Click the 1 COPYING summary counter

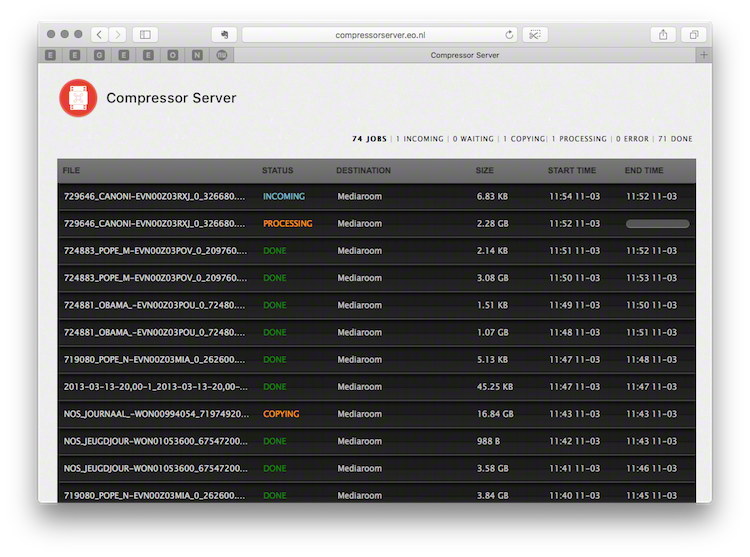coord(524,139)
